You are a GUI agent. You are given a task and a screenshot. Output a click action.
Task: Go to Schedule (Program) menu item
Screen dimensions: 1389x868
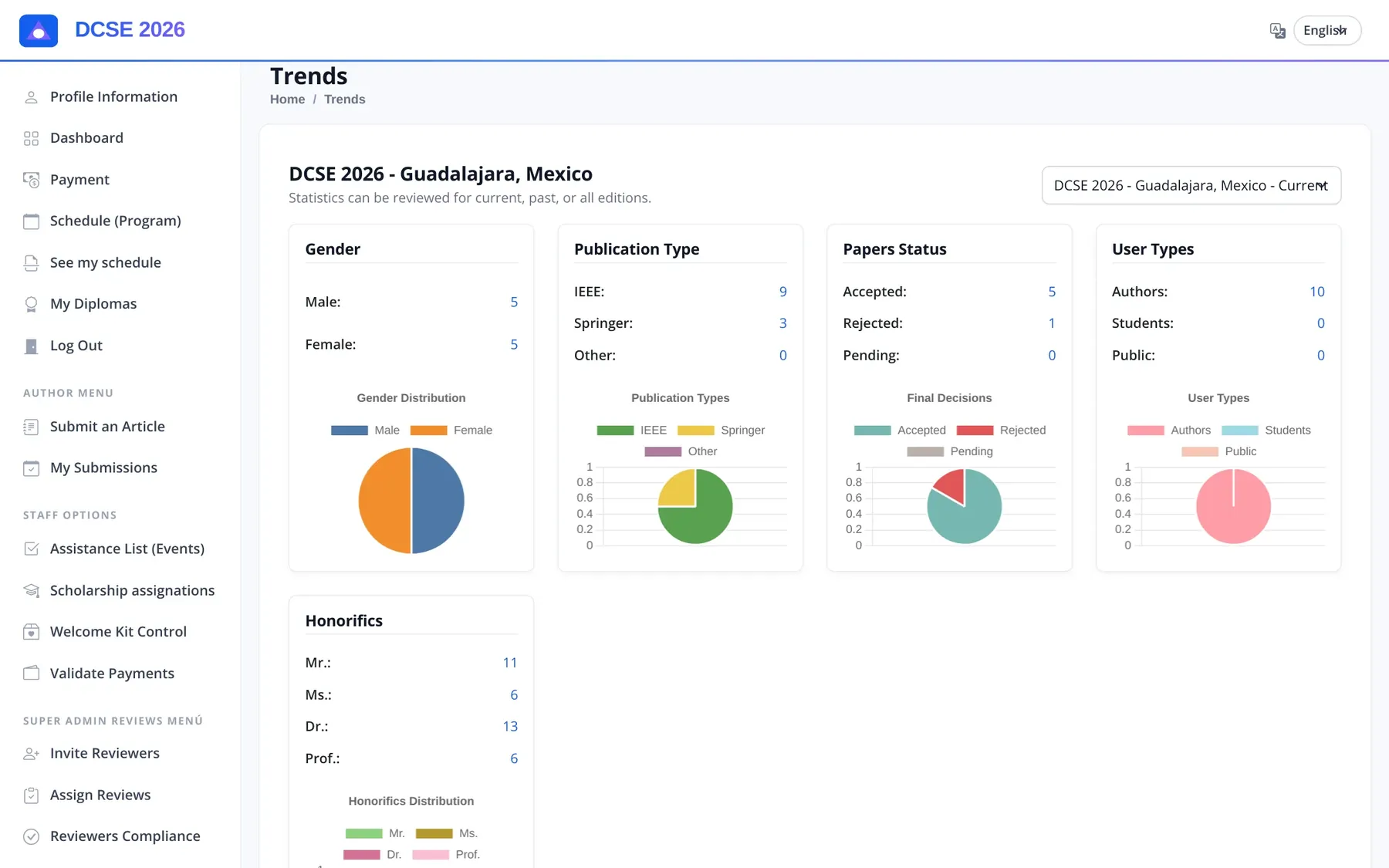pyautogui.click(x=116, y=221)
